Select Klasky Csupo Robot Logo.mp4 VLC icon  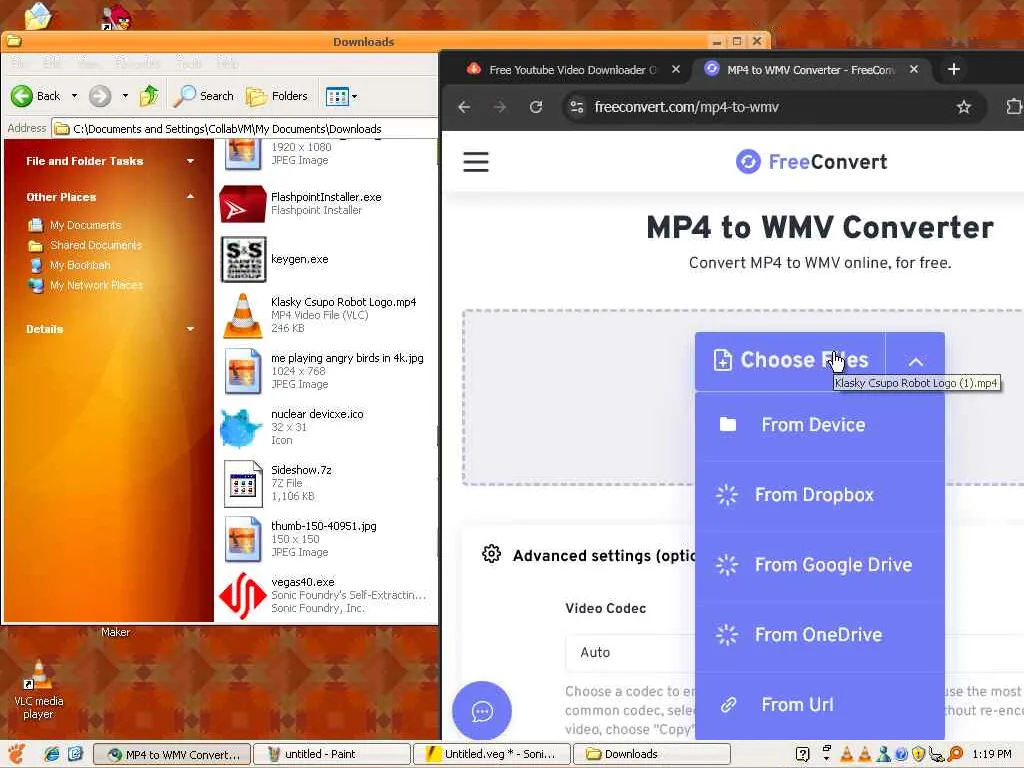[243, 315]
